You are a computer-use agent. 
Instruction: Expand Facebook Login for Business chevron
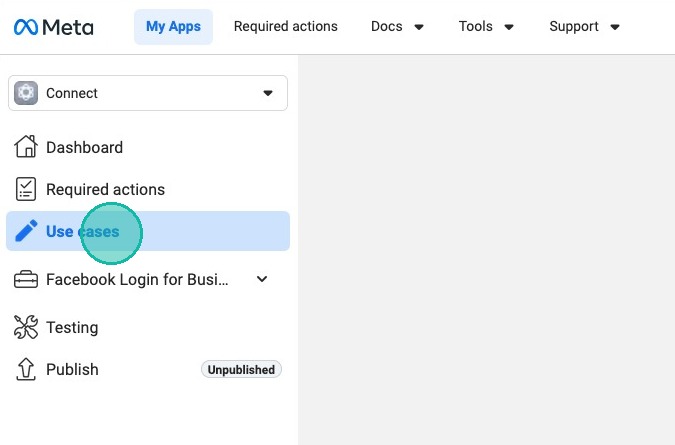[262, 280]
